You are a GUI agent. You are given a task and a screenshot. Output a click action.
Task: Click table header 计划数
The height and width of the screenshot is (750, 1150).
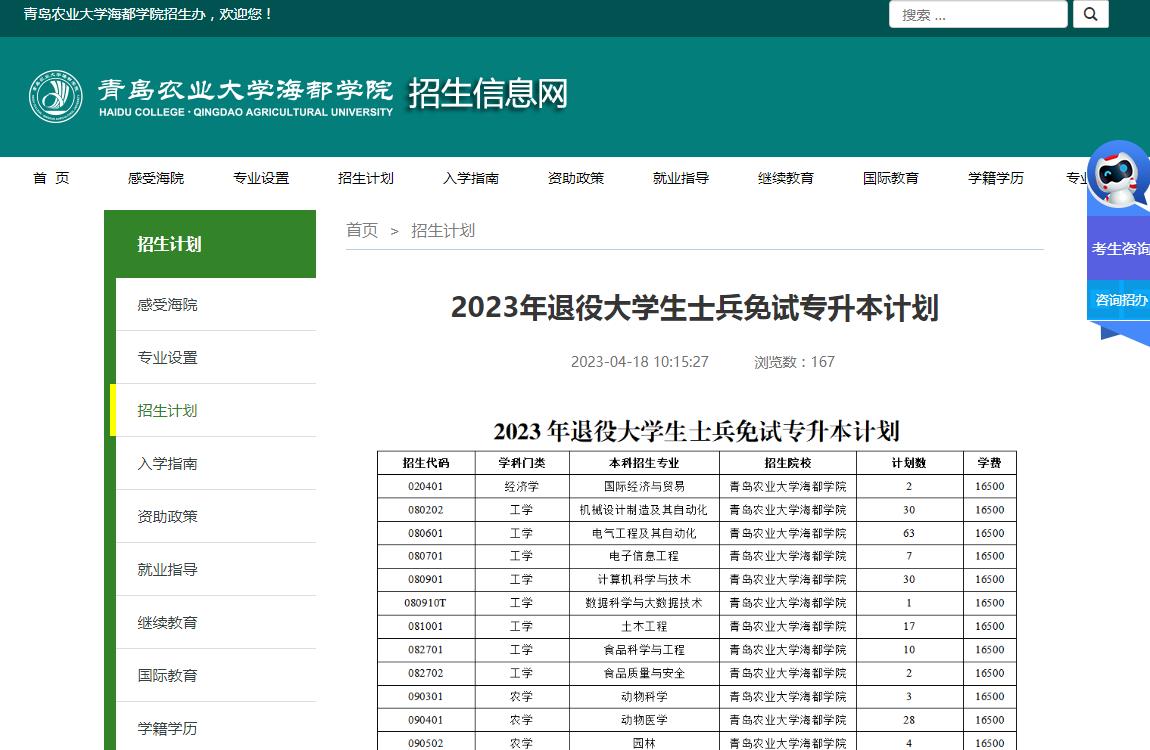click(x=909, y=463)
